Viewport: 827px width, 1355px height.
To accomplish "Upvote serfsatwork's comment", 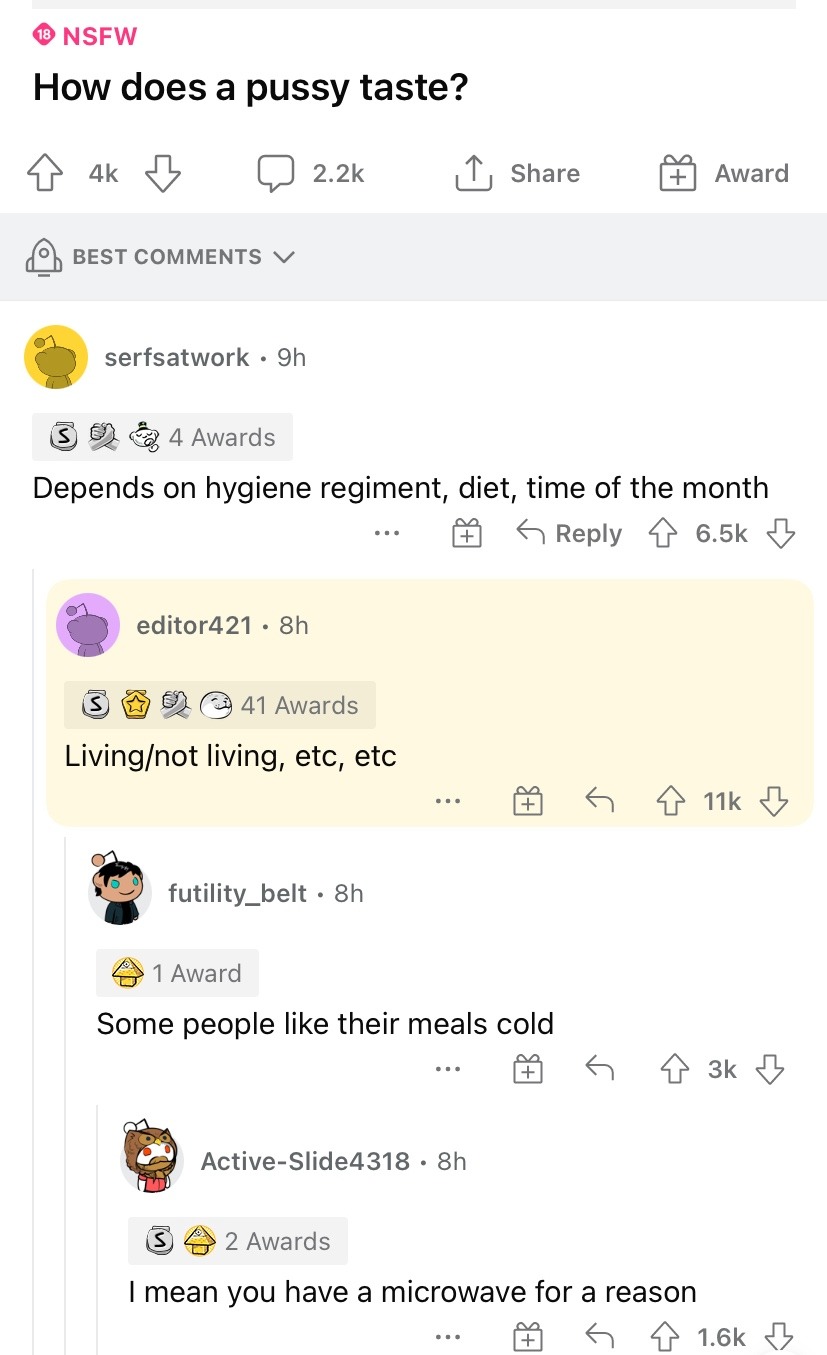I will tap(662, 534).
